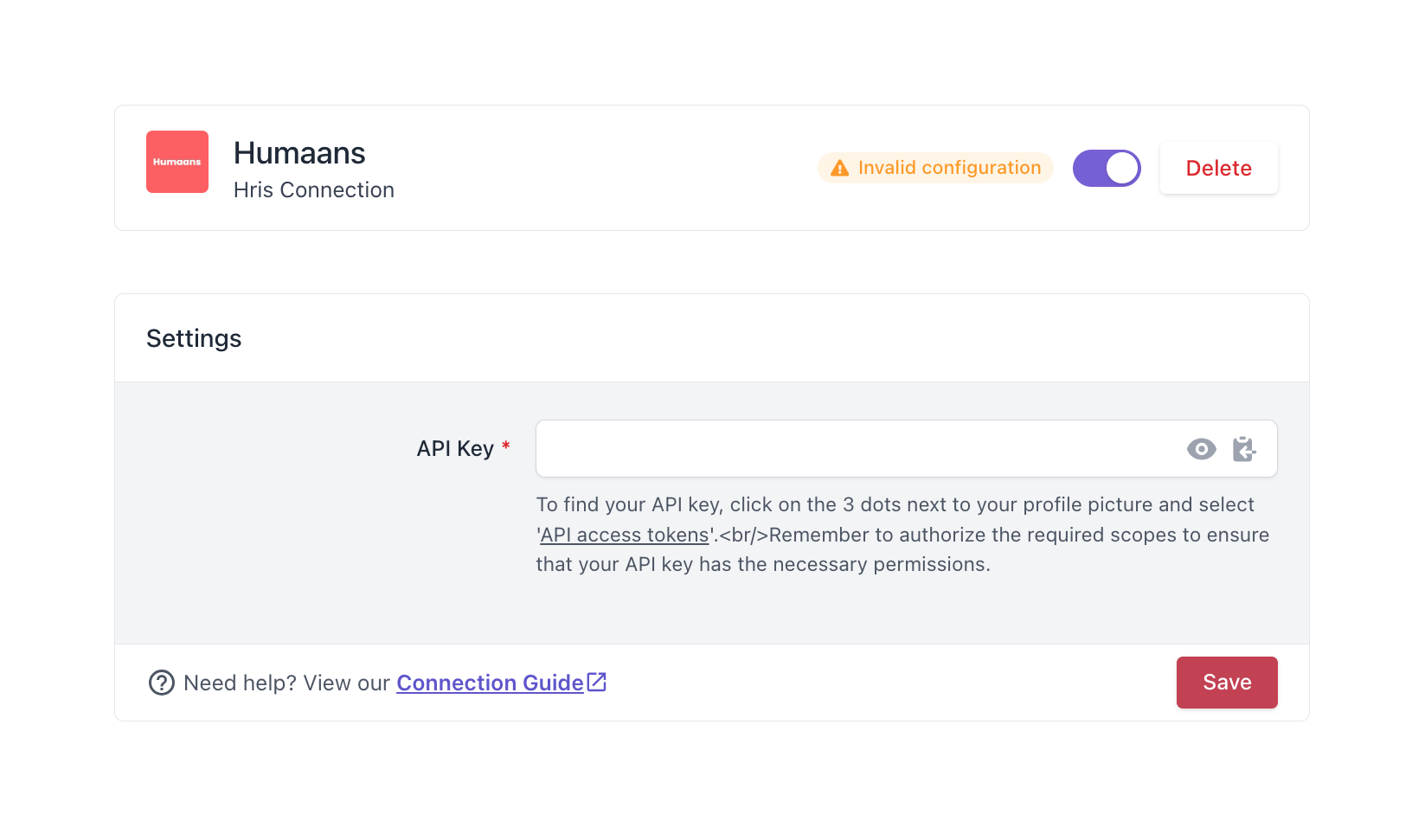Image resolution: width=1412 pixels, height=840 pixels.
Task: Click the Humaans connection title
Action: [299, 153]
